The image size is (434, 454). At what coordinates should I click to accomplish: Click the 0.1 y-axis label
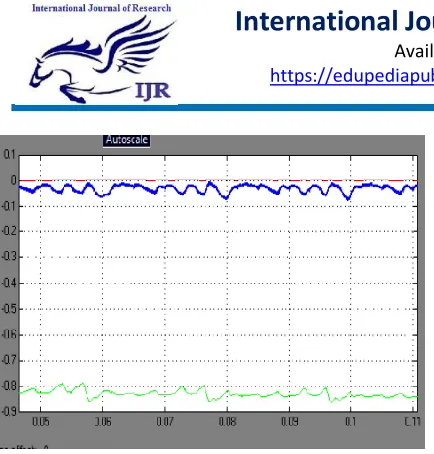coord(9,155)
